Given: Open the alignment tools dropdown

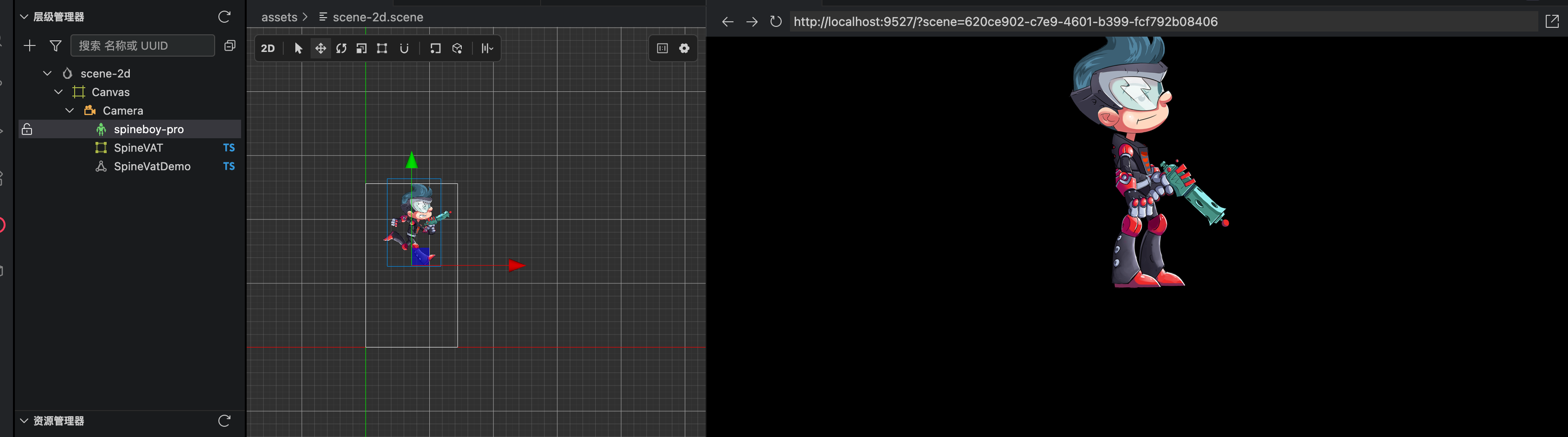Looking at the screenshot, I should (488, 48).
